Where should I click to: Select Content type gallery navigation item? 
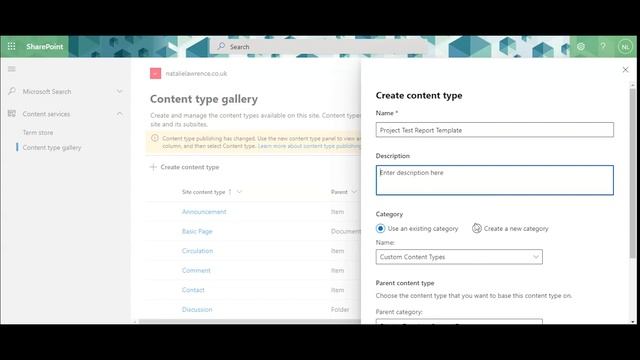pos(52,147)
